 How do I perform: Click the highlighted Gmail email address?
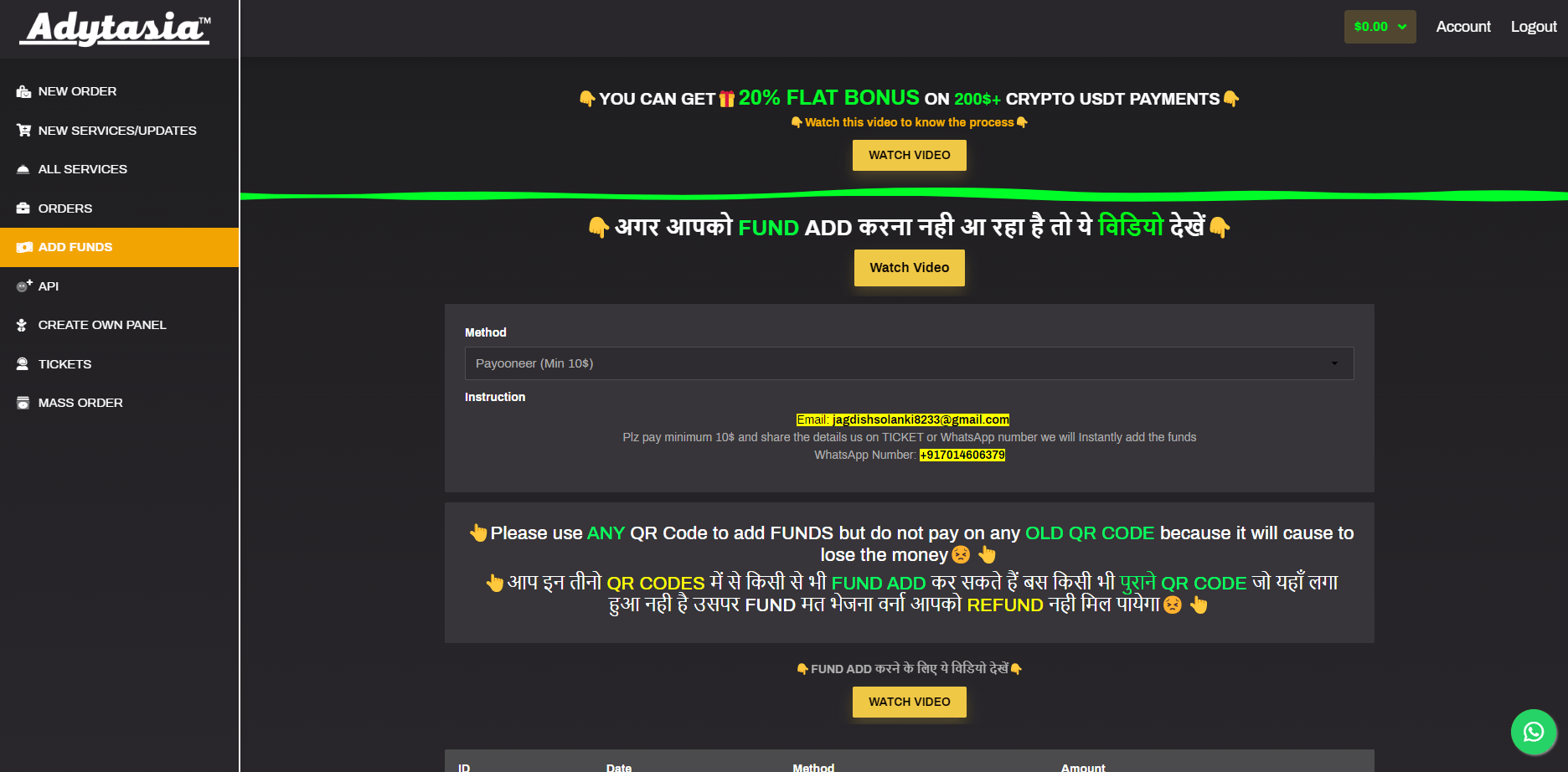[x=920, y=419]
